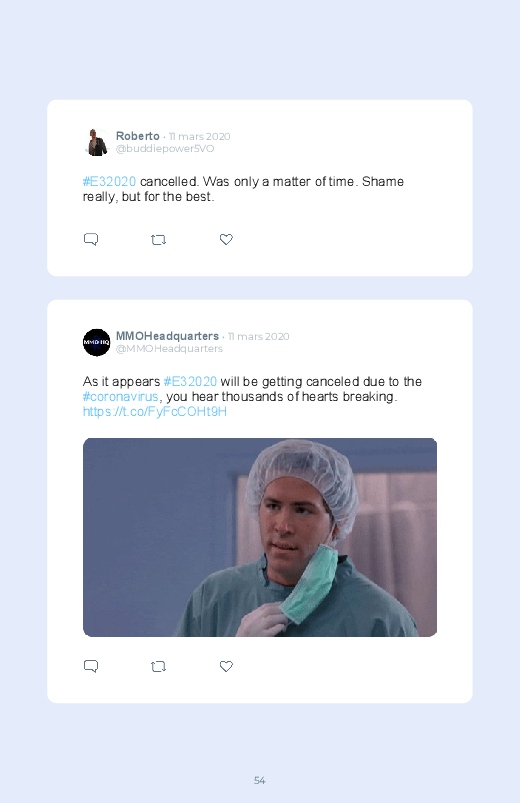Image resolution: width=520 pixels, height=803 pixels.
Task: Open the https://t.co/FyFcCOHt9H link
Action: coord(155,412)
